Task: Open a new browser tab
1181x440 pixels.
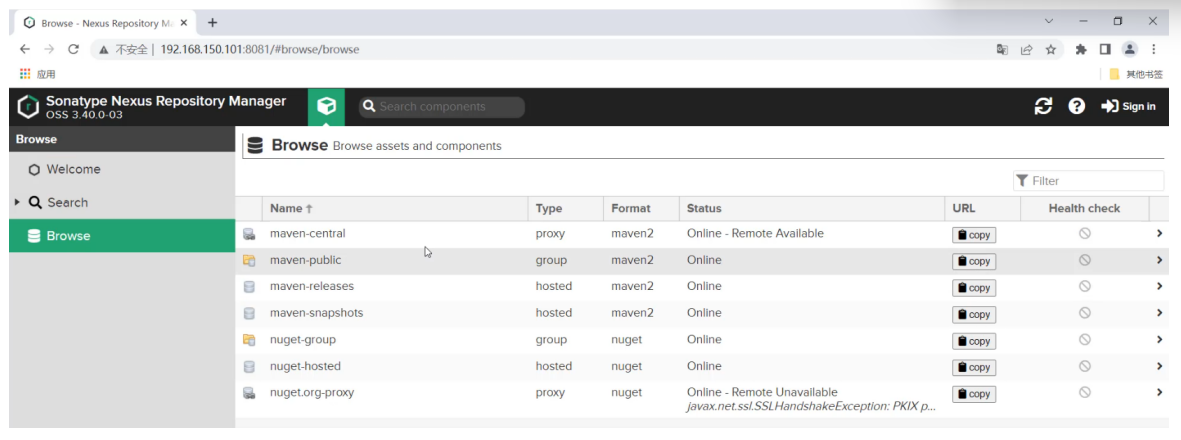Action: pos(212,23)
